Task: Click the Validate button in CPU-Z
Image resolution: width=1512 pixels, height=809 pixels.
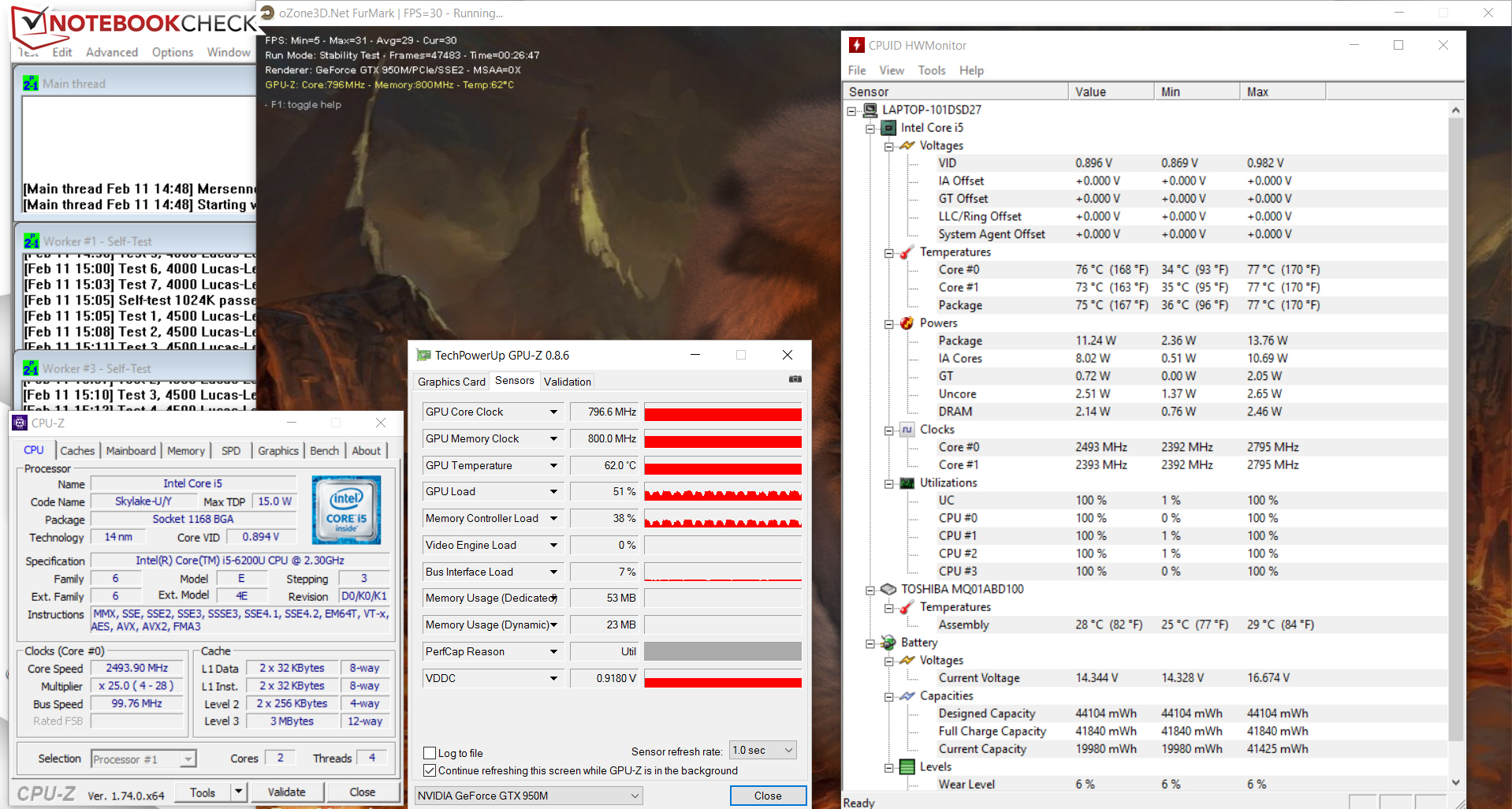Action: [x=286, y=792]
